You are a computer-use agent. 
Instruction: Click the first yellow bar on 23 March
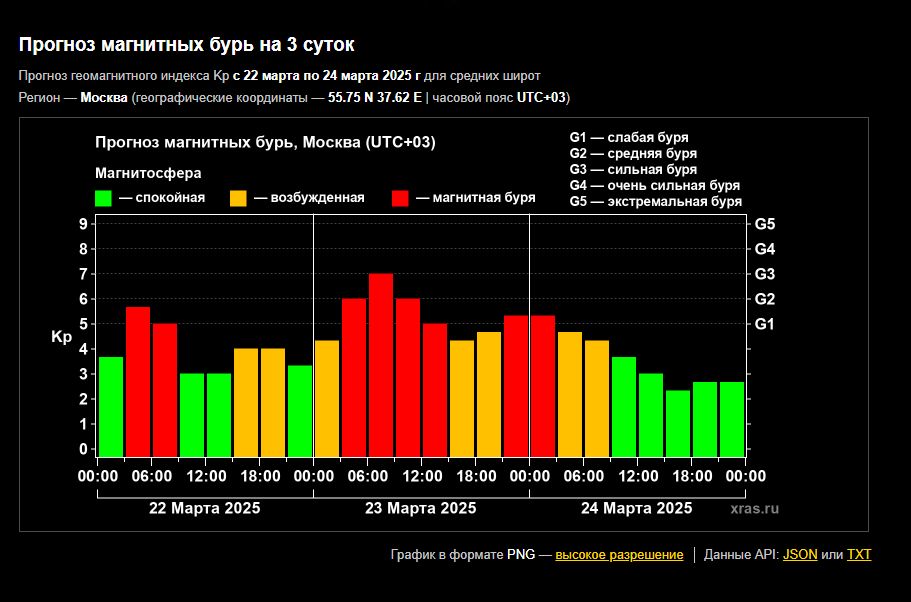click(x=327, y=397)
